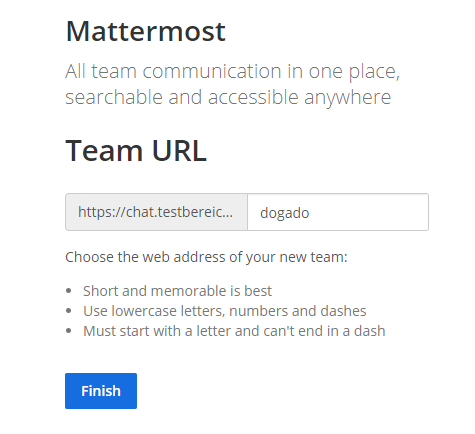Click bullet dot beside "Short and memorable"
Image resolution: width=475 pixels, height=434 pixels.
(x=69, y=291)
